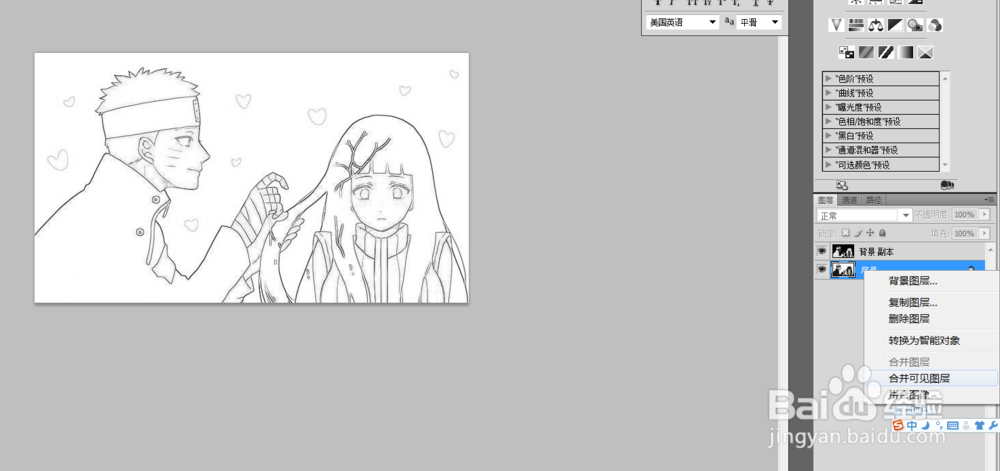Add a Vibrance adjustment layer
Viewport: 1000px width, 471px height.
click(x=836, y=25)
